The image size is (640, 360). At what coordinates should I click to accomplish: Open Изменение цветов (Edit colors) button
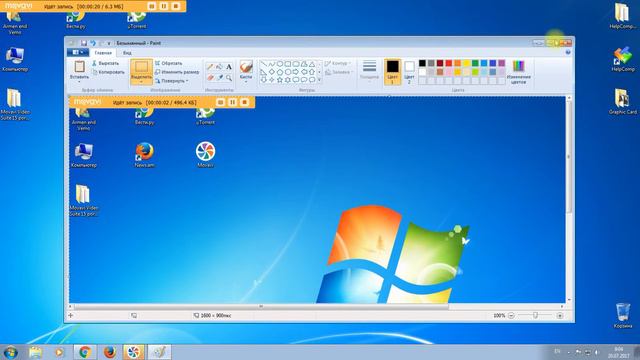click(518, 72)
